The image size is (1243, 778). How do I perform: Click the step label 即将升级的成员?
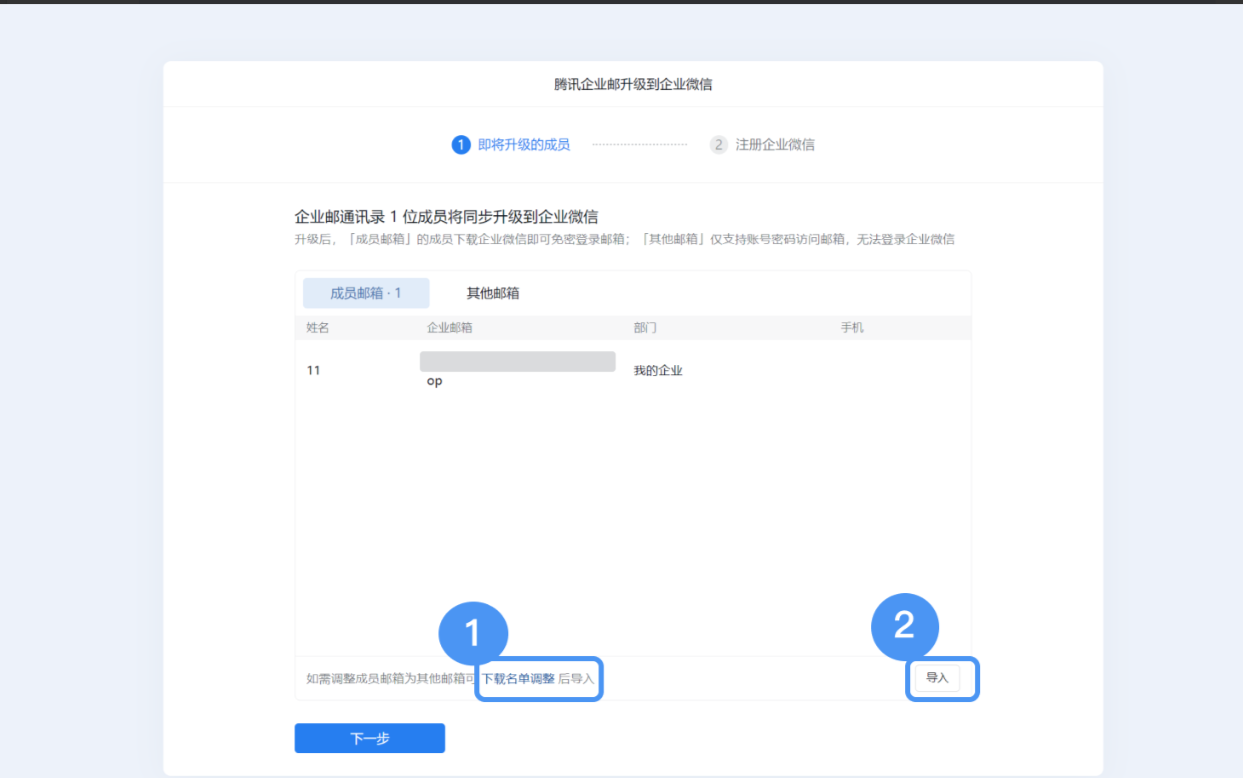(x=525, y=144)
